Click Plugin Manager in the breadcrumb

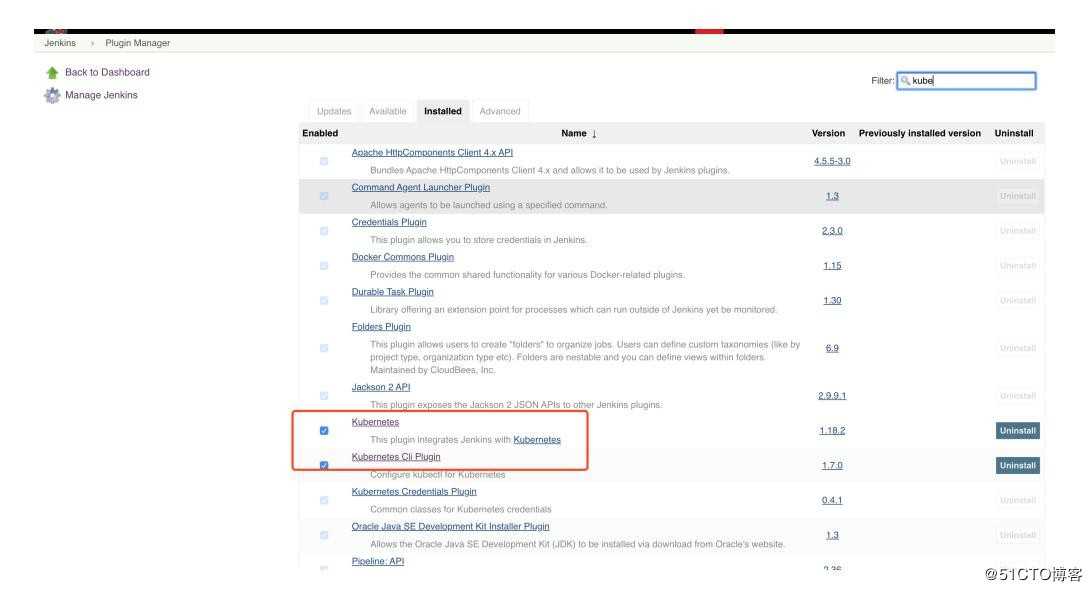(x=137, y=43)
